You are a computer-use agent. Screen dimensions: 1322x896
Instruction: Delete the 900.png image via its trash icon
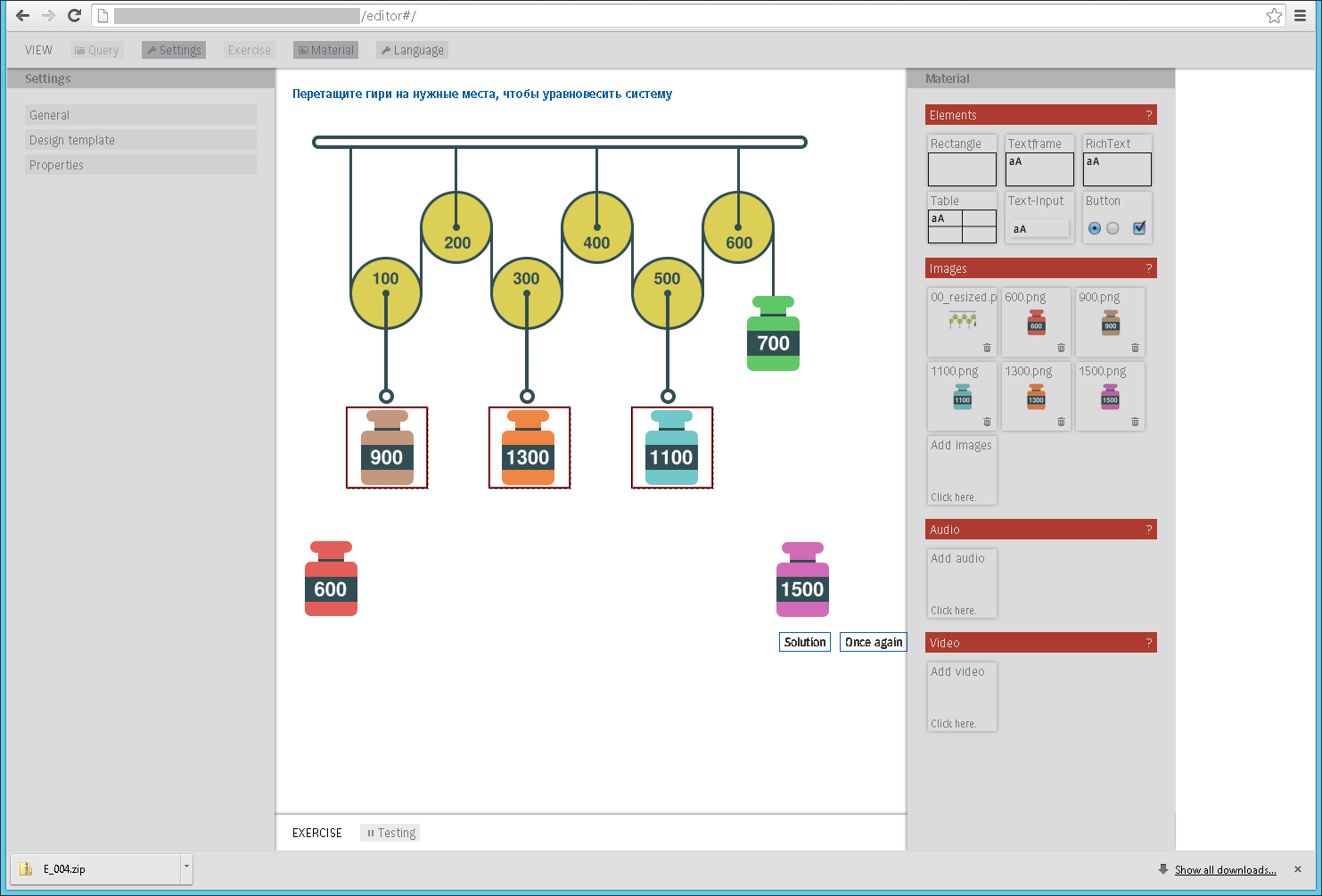point(1135,348)
